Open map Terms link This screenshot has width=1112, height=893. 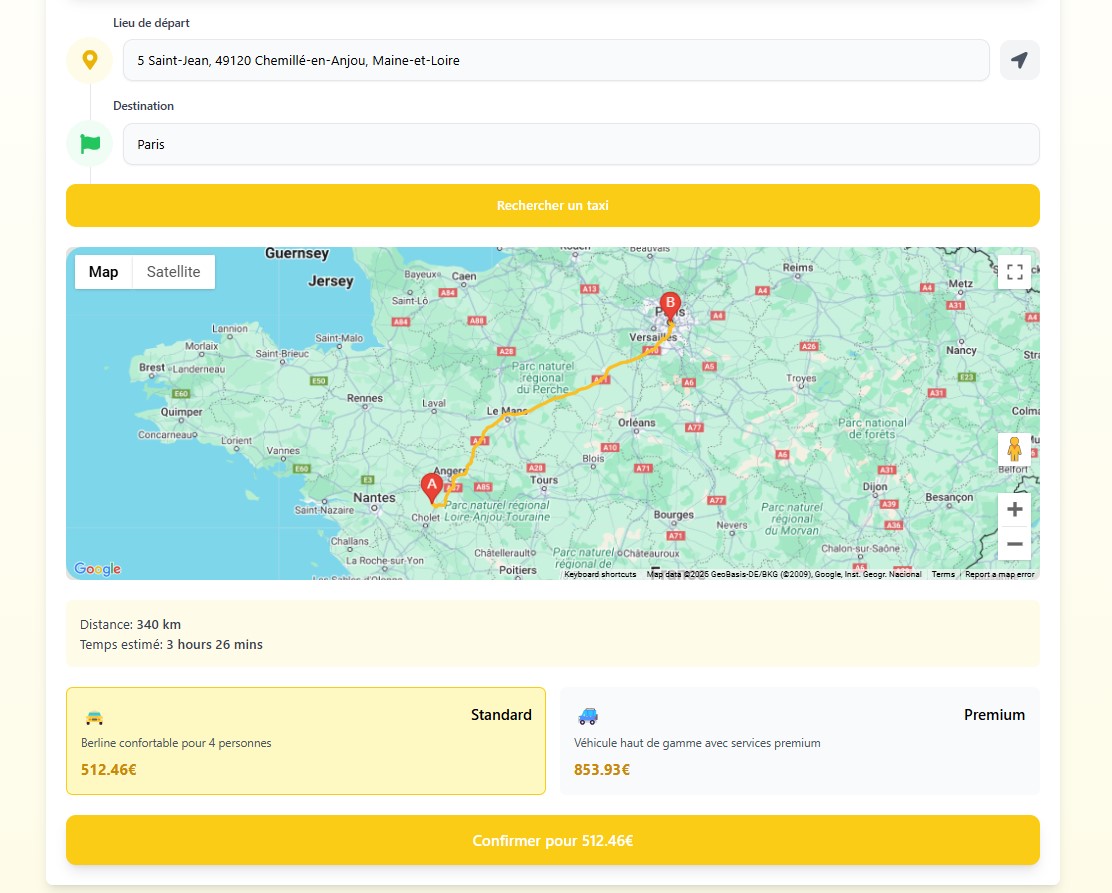[x=943, y=575]
